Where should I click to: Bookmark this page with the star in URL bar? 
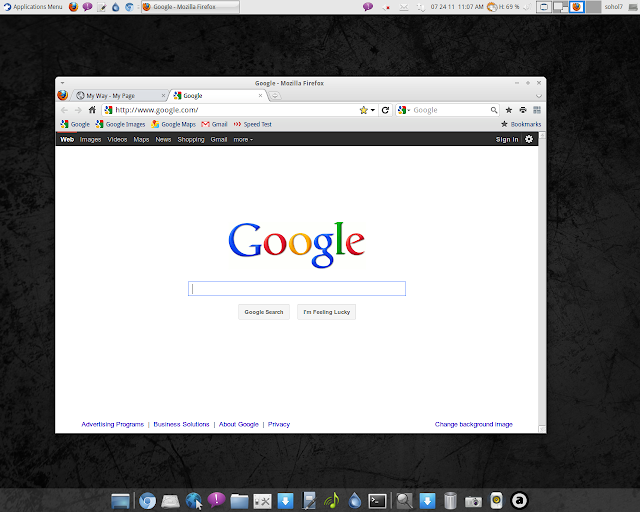click(x=363, y=110)
